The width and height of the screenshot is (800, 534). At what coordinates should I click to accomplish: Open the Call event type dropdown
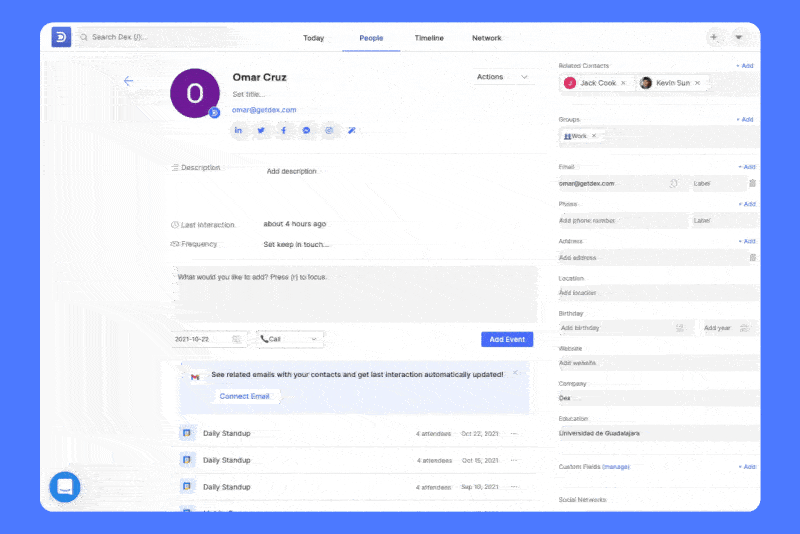click(x=290, y=339)
